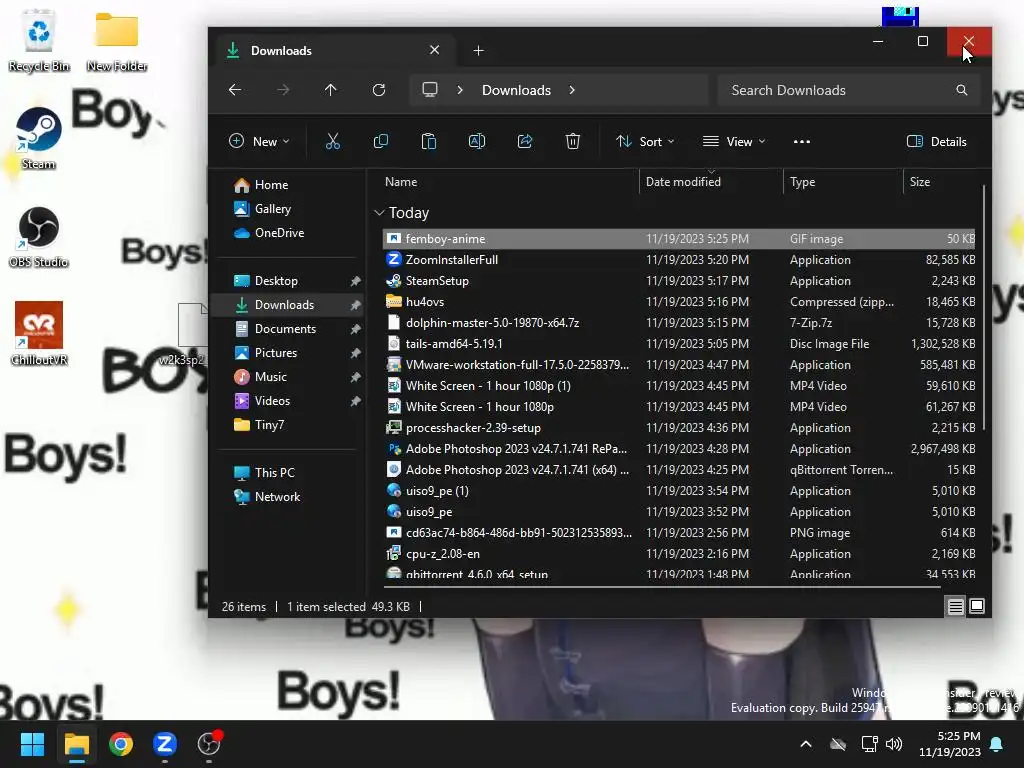Sort by Date modified column header
The width and height of the screenshot is (1024, 768).
711,182
